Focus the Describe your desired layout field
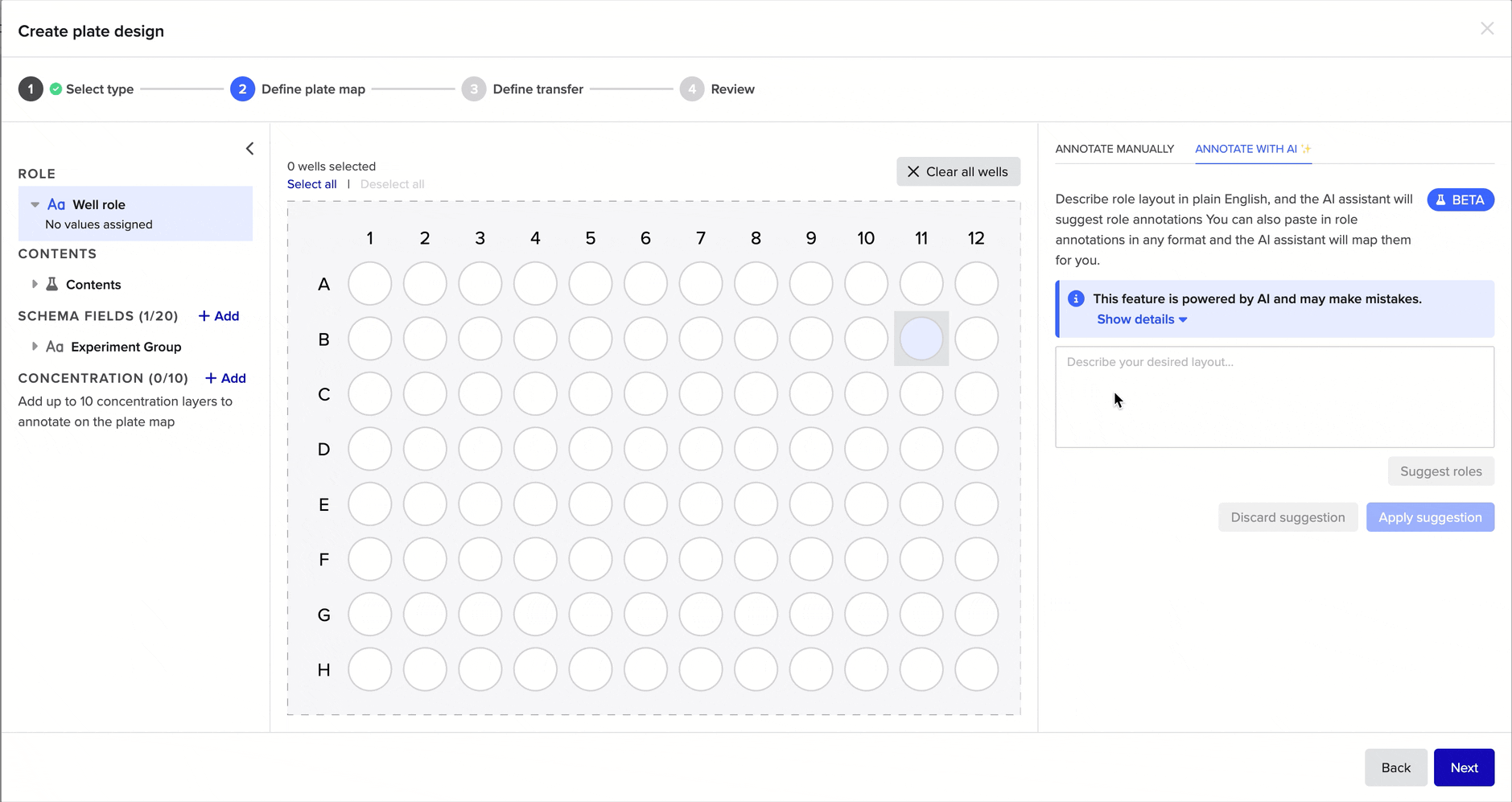 coord(1275,397)
